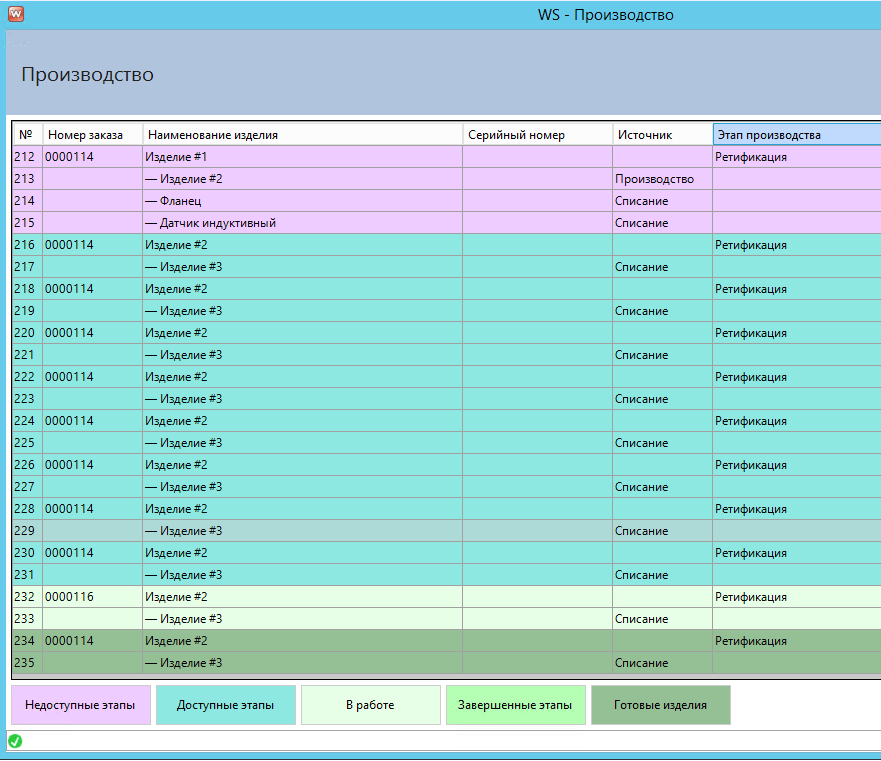The image size is (881, 761).
Task: Click the Списание cell in row 215
Action: click(663, 223)
